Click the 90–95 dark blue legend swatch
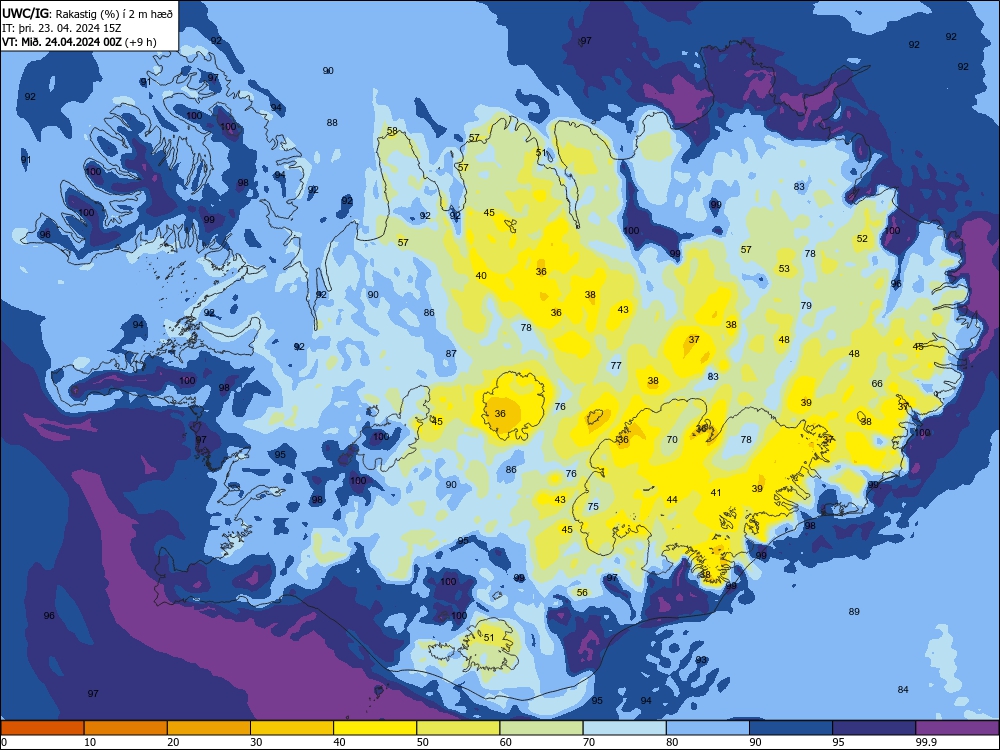 coord(791,728)
